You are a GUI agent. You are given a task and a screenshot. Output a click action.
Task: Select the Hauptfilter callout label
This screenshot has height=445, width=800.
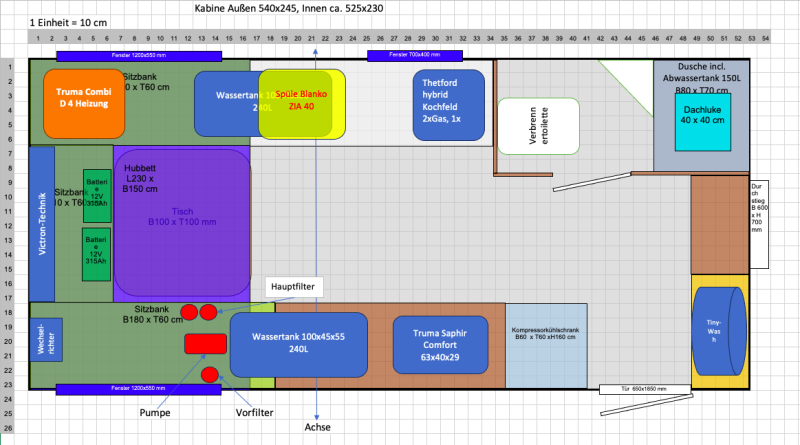tap(293, 287)
